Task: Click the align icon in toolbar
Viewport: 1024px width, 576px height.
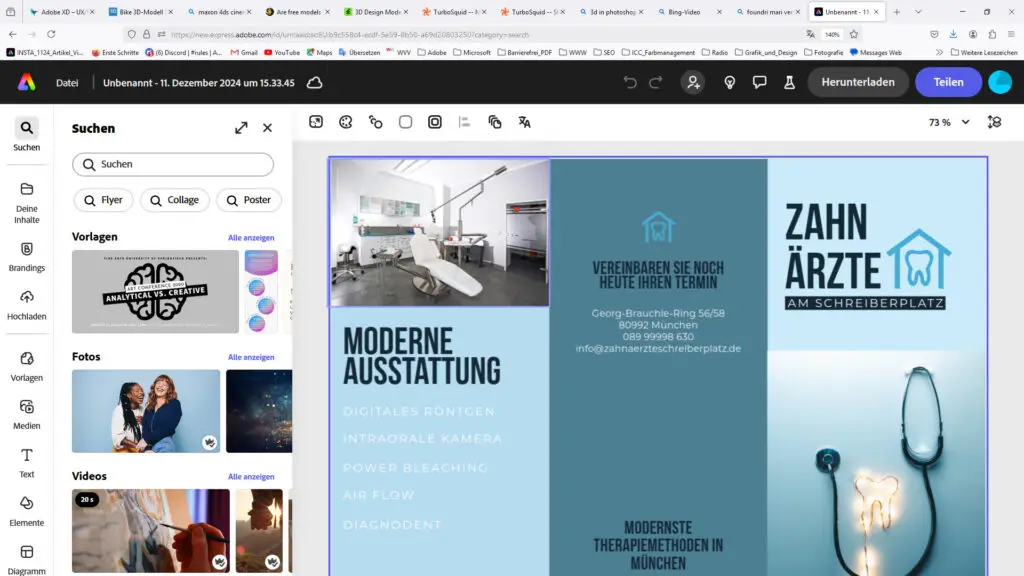Action: (x=464, y=122)
